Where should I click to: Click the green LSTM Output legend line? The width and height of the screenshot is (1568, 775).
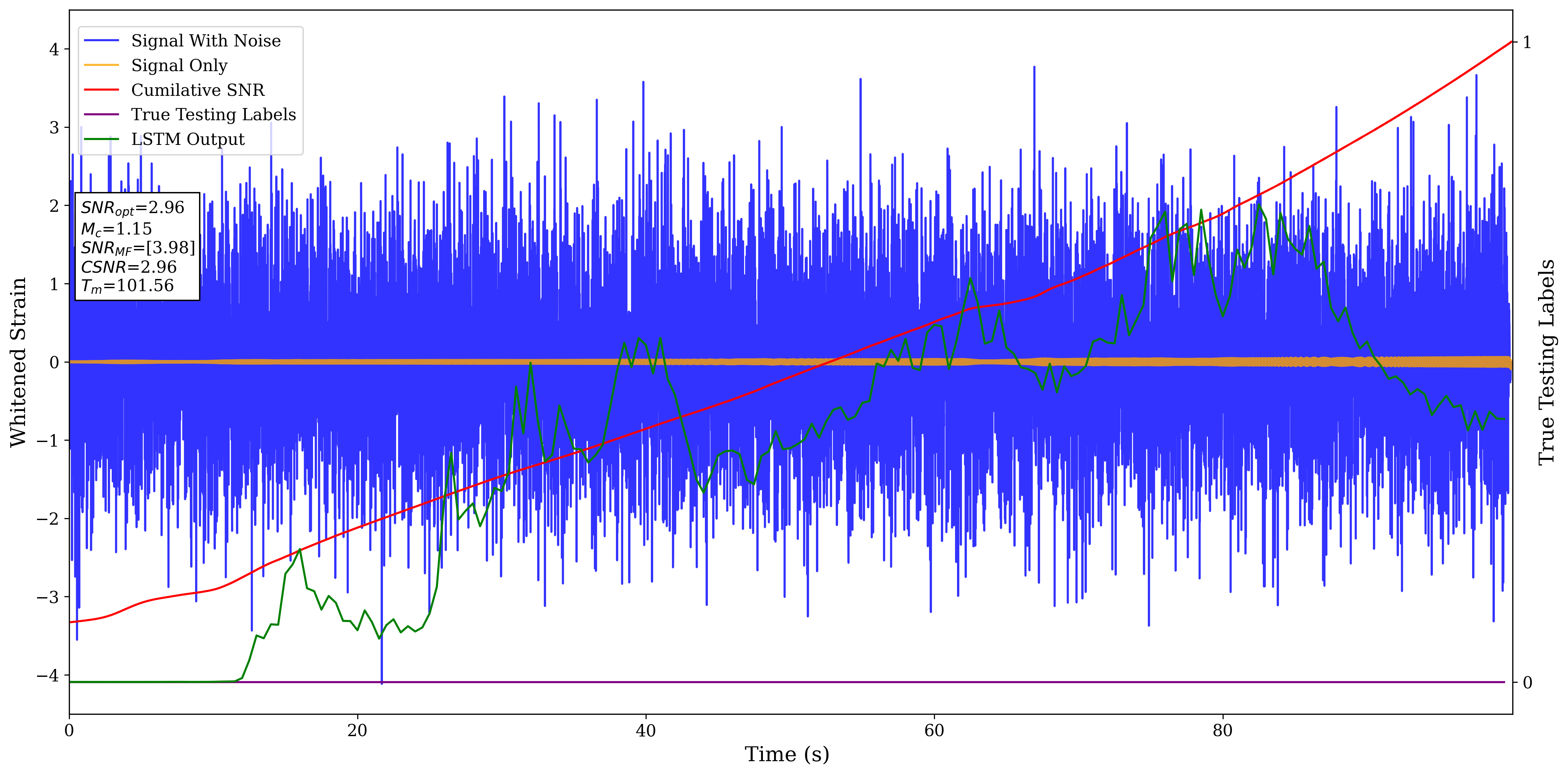pyautogui.click(x=101, y=139)
